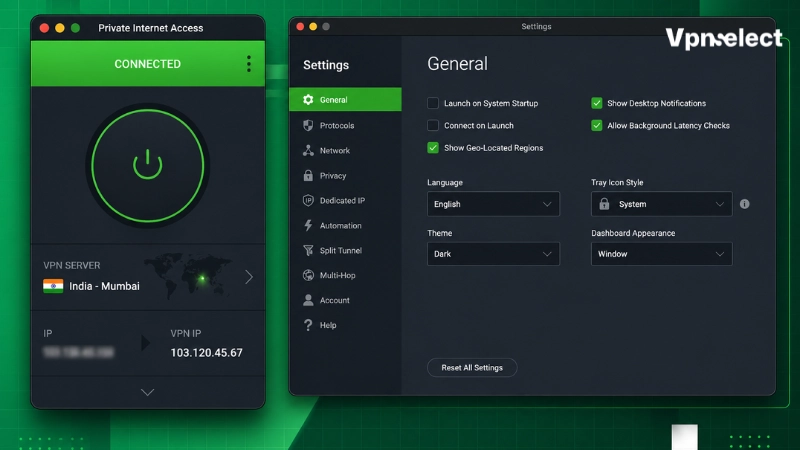Open the Help settings tab
The height and width of the screenshot is (450, 800).
345,325
